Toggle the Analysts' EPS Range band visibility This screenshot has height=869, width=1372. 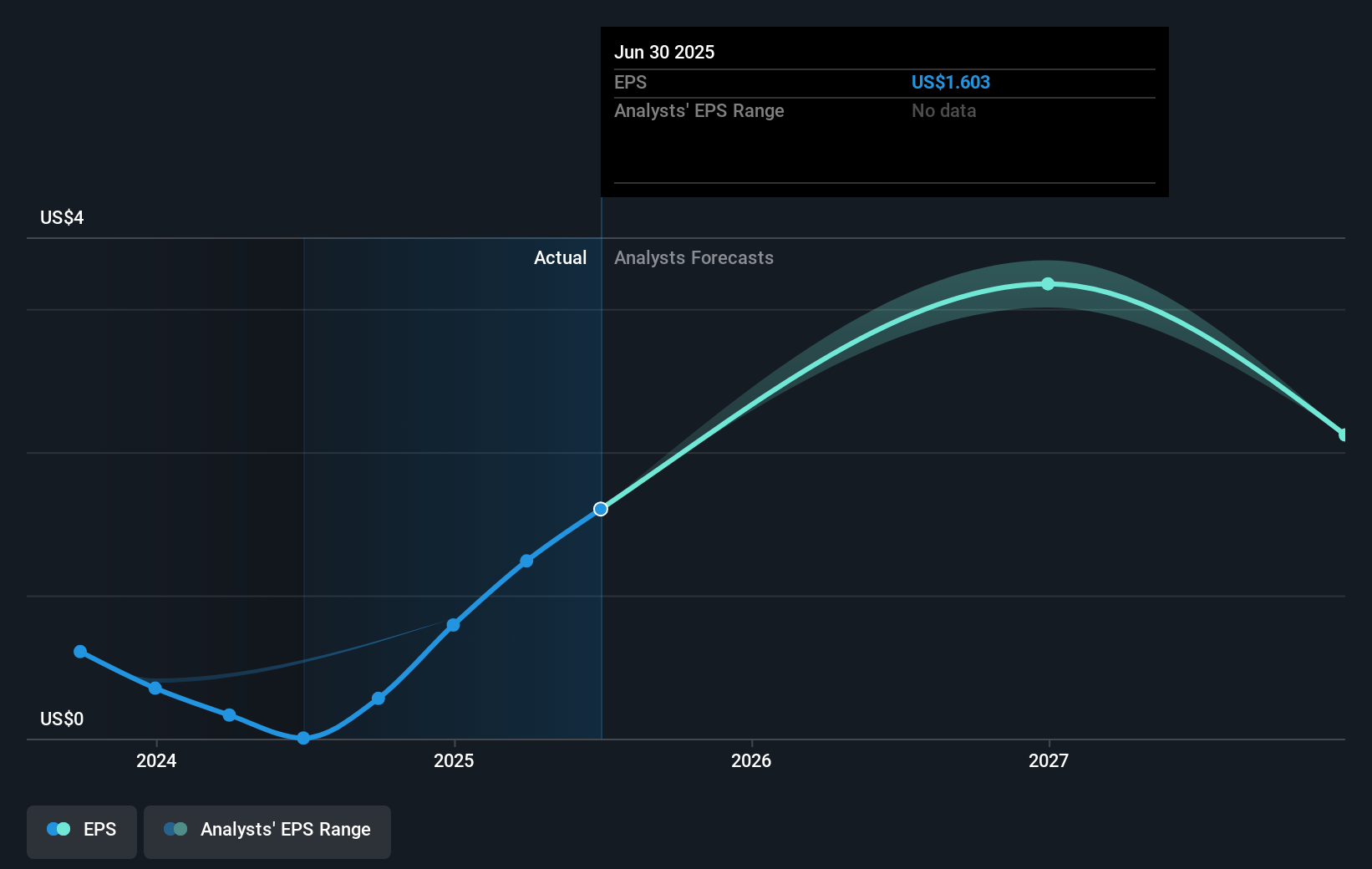[267, 831]
